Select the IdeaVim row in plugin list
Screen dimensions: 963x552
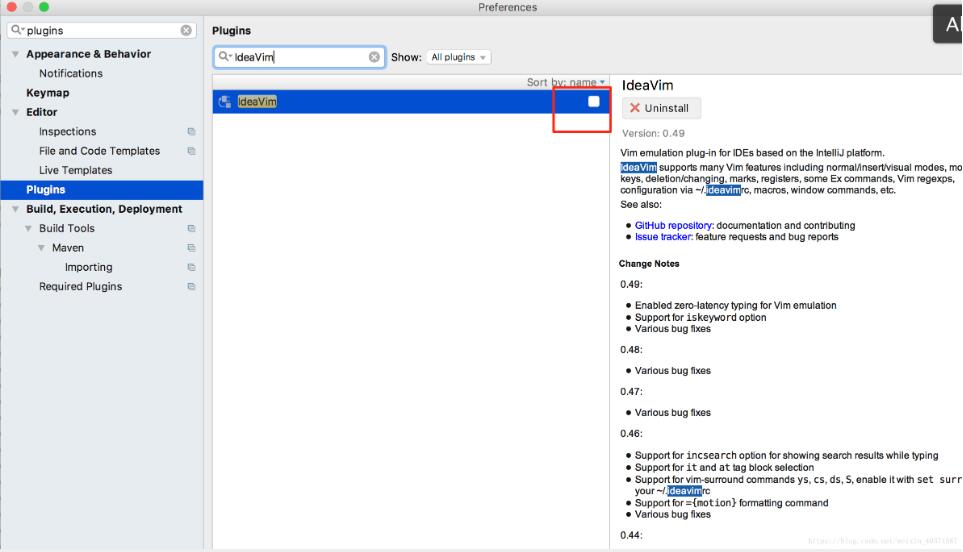[411, 101]
